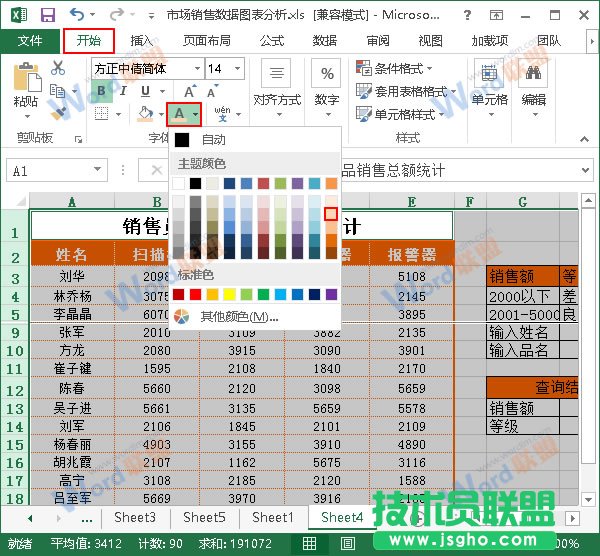Click the Select All corner triangle
The image size is (600, 556).
[x=20, y=201]
